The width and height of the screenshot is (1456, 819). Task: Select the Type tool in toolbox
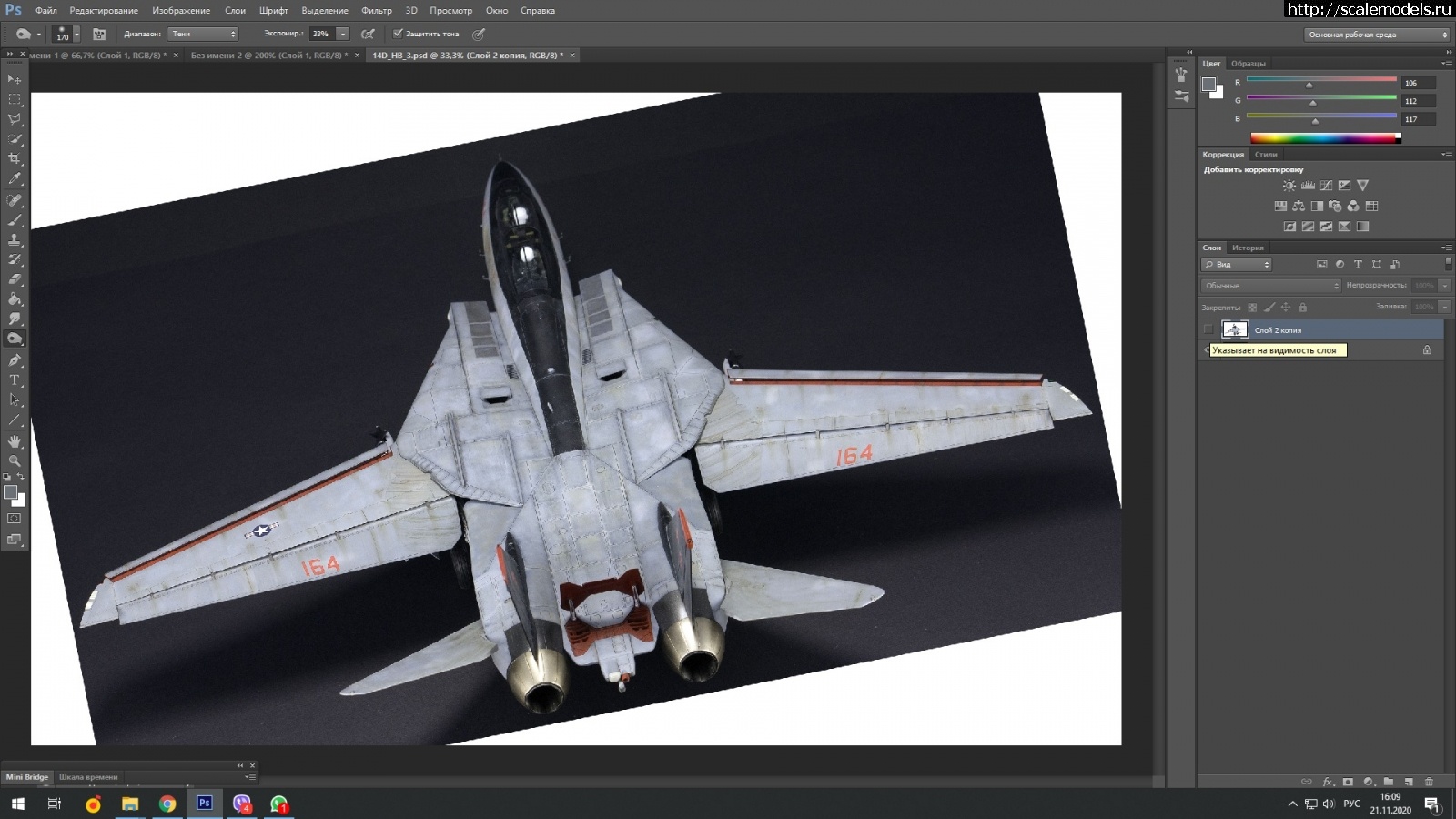(15, 380)
